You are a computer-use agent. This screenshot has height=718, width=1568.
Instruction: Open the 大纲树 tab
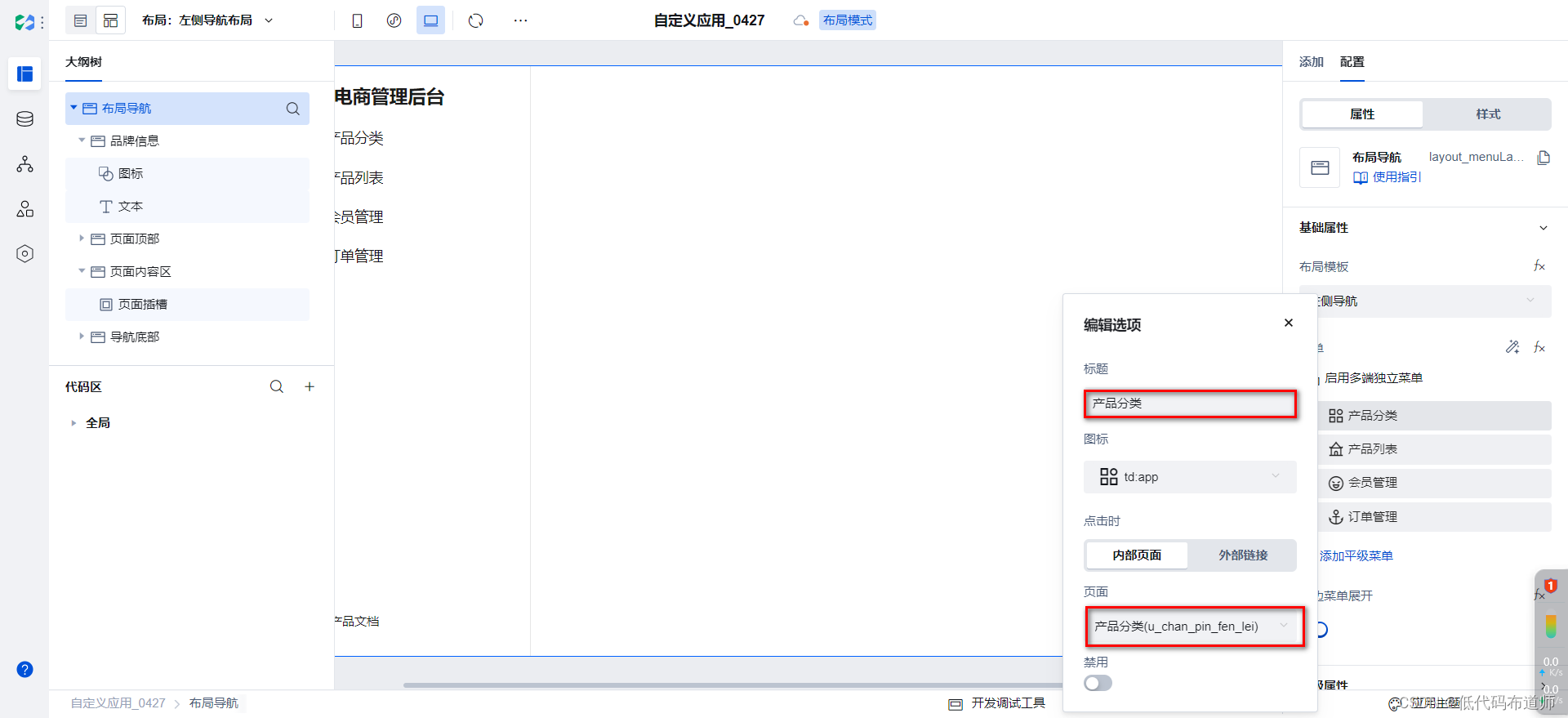tap(83, 62)
